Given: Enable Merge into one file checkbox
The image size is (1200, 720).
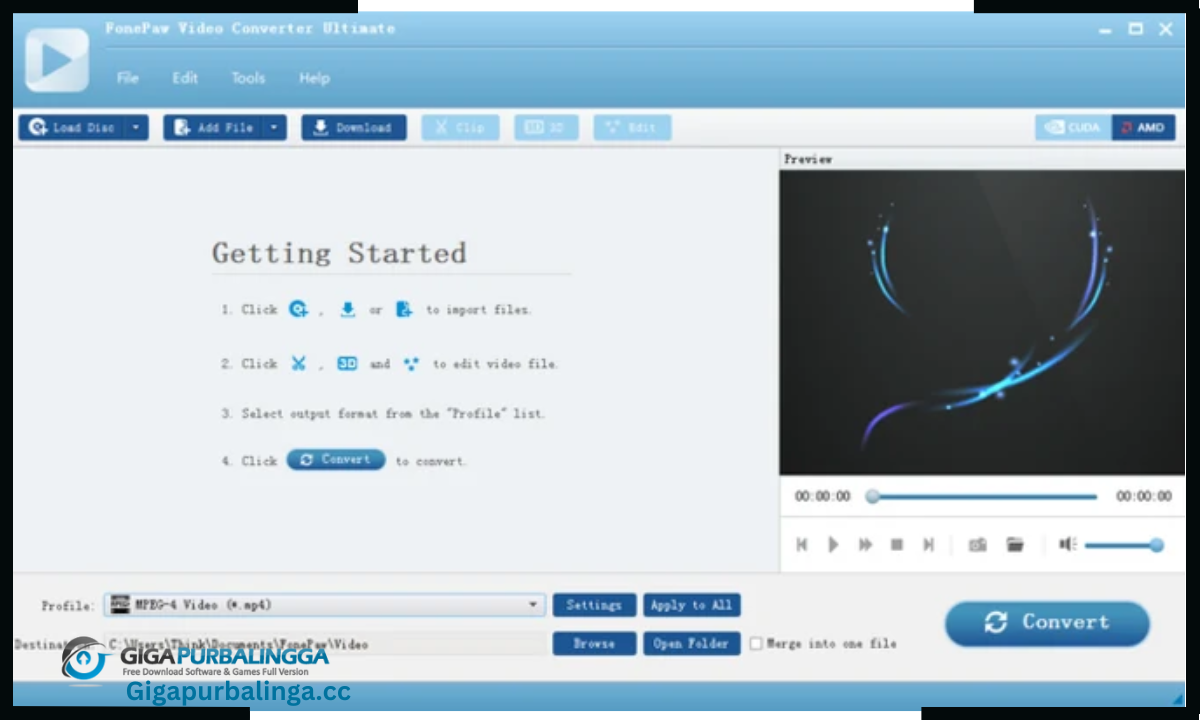Looking at the screenshot, I should pyautogui.click(x=756, y=644).
